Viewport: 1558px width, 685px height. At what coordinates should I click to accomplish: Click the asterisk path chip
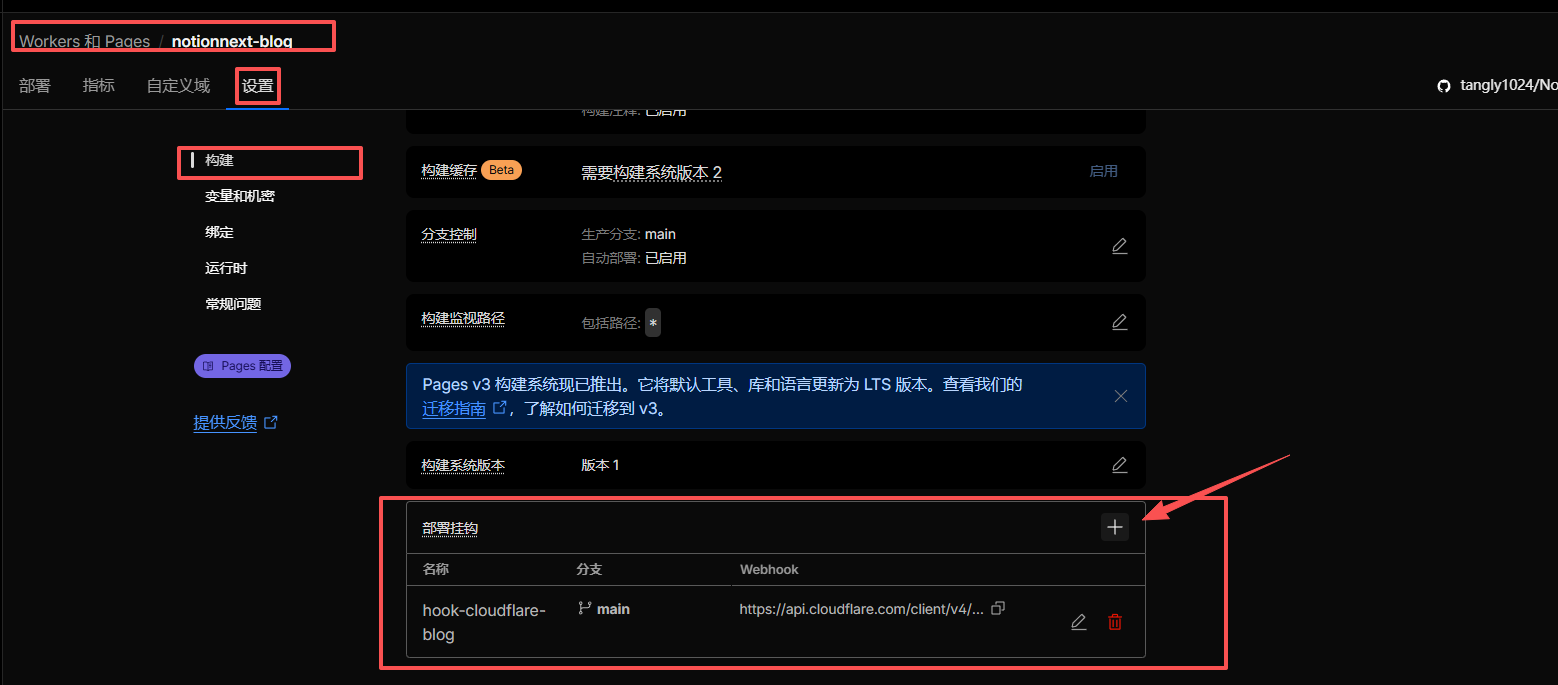(x=653, y=323)
